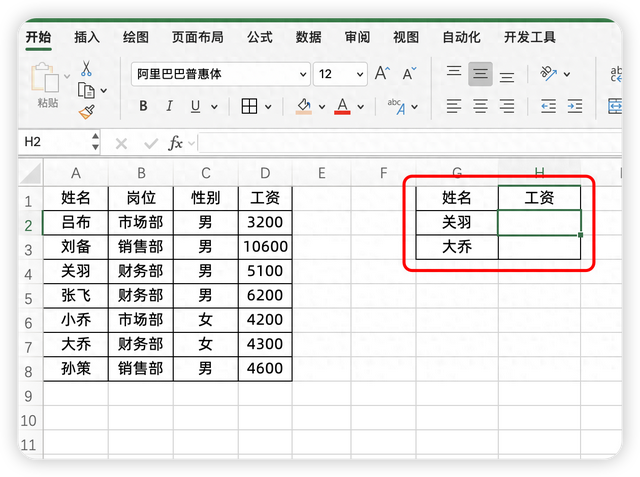Screen dimensions: 640x477
Task: Open underline style dropdown arrow
Action: [x=214, y=107]
